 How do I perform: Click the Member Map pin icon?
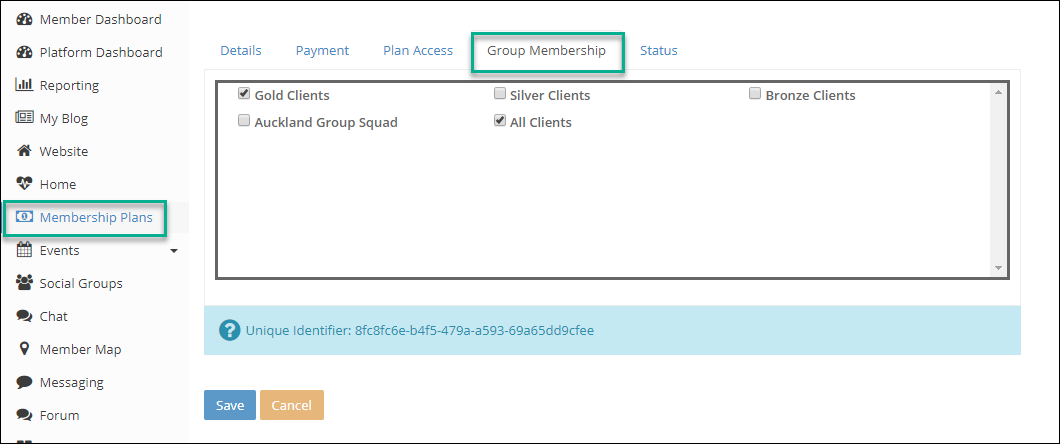pos(25,349)
